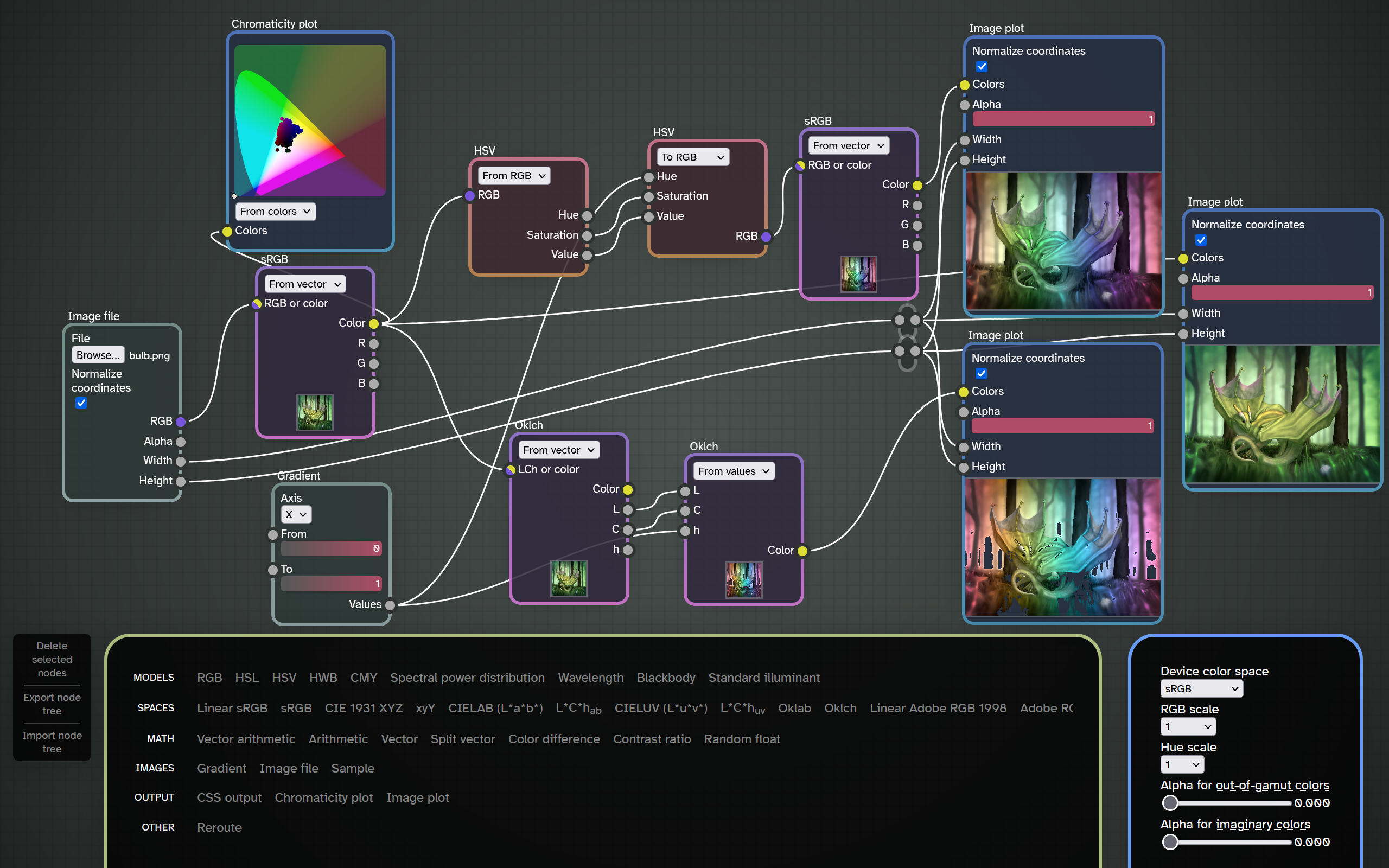The height and width of the screenshot is (868, 1389).
Task: Open the RGB scale dropdown
Action: pos(1188,727)
